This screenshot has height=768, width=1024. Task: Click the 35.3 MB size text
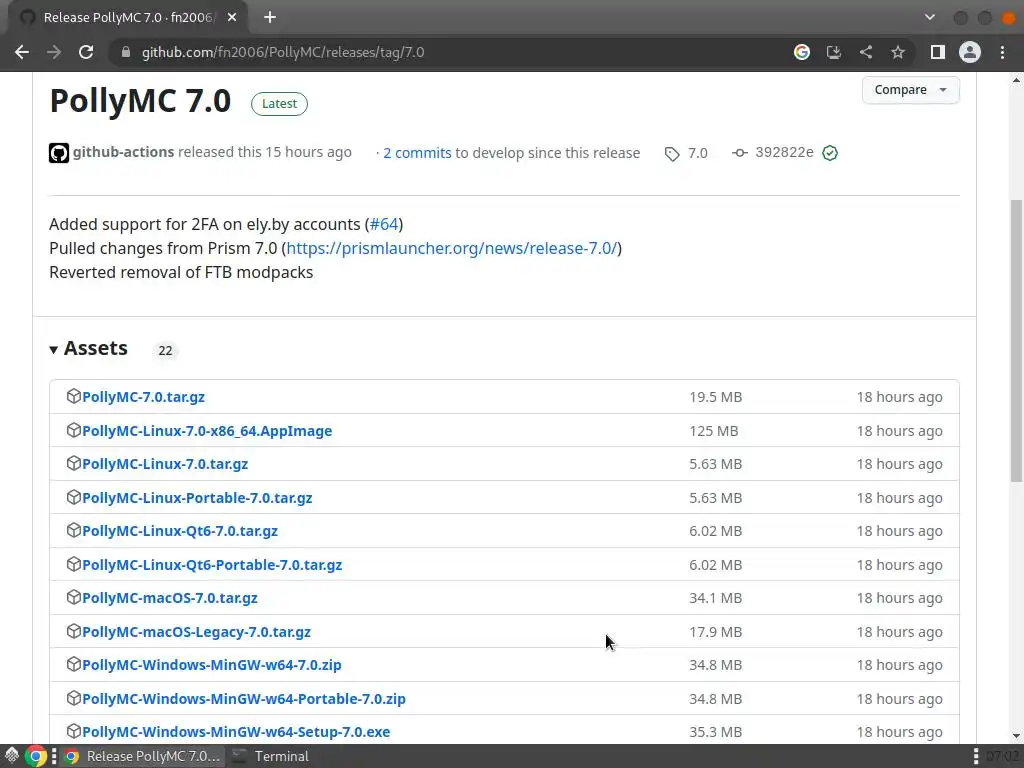pyautogui.click(x=716, y=732)
